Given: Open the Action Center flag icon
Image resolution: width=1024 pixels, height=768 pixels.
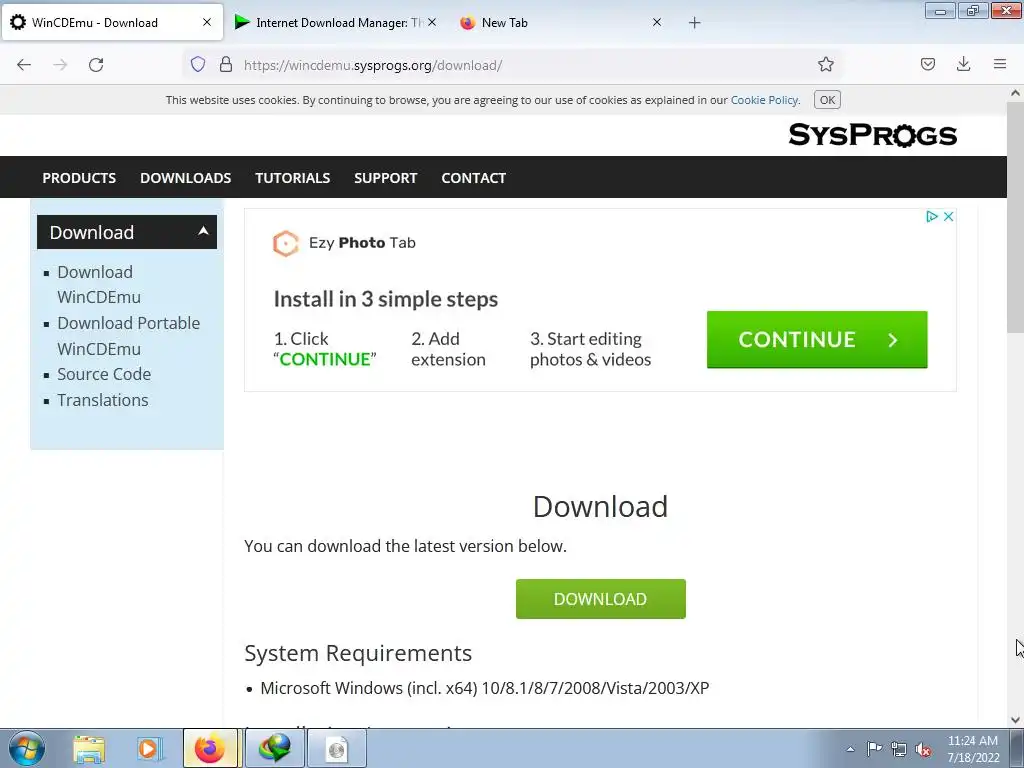Looking at the screenshot, I should click(874, 748).
